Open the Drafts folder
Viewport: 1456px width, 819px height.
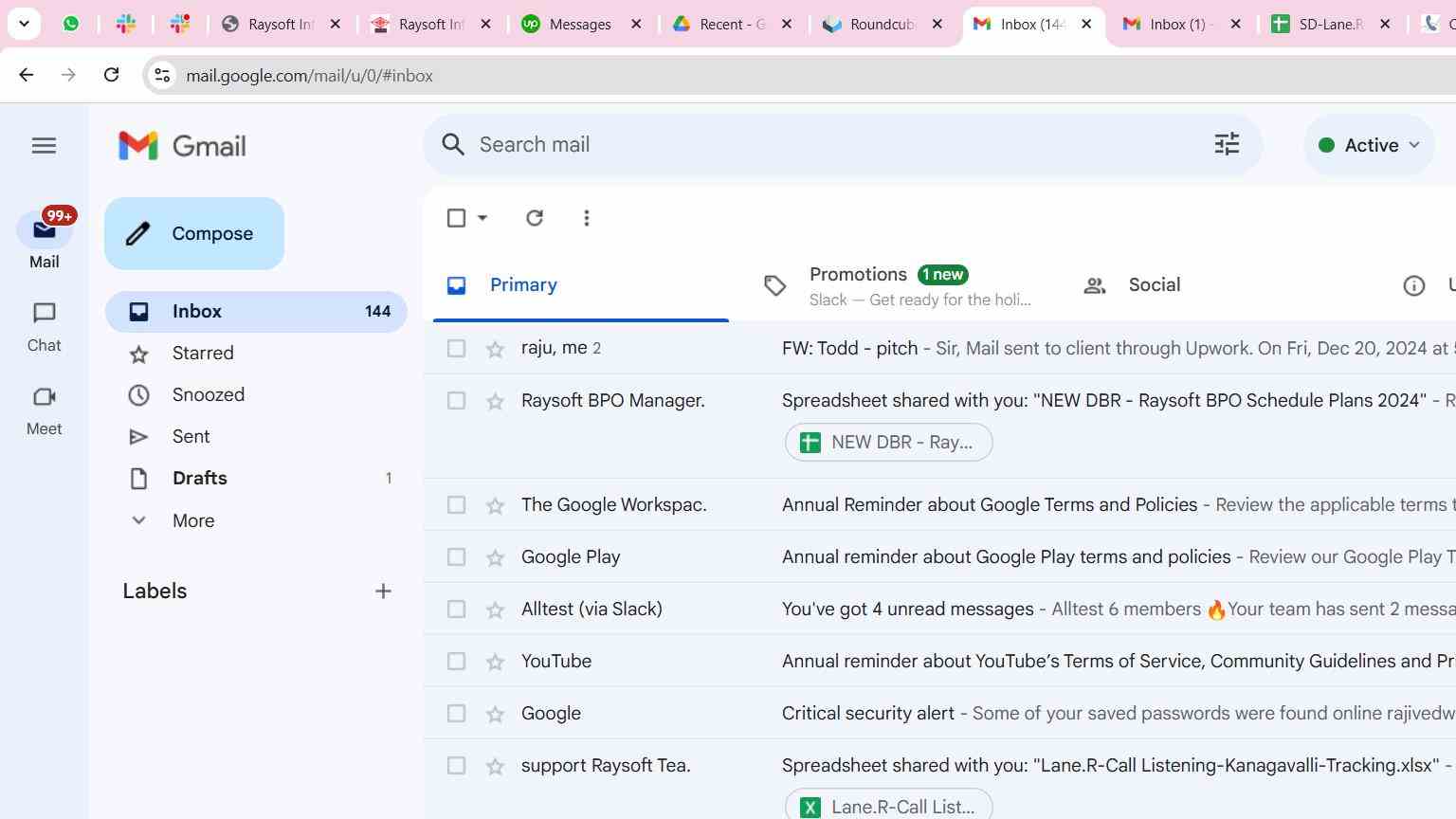click(x=256, y=478)
